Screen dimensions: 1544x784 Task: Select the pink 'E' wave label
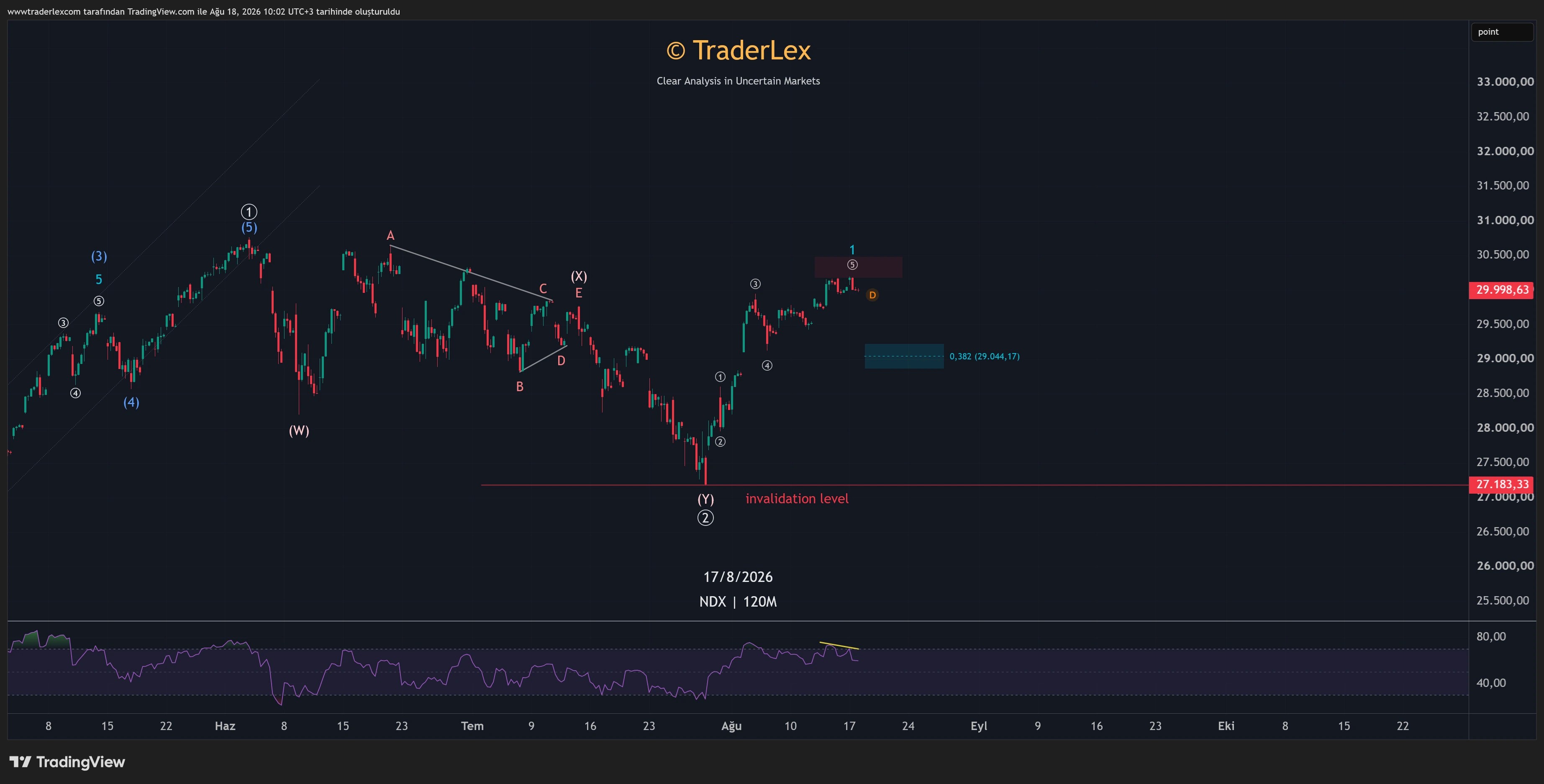pyautogui.click(x=578, y=293)
